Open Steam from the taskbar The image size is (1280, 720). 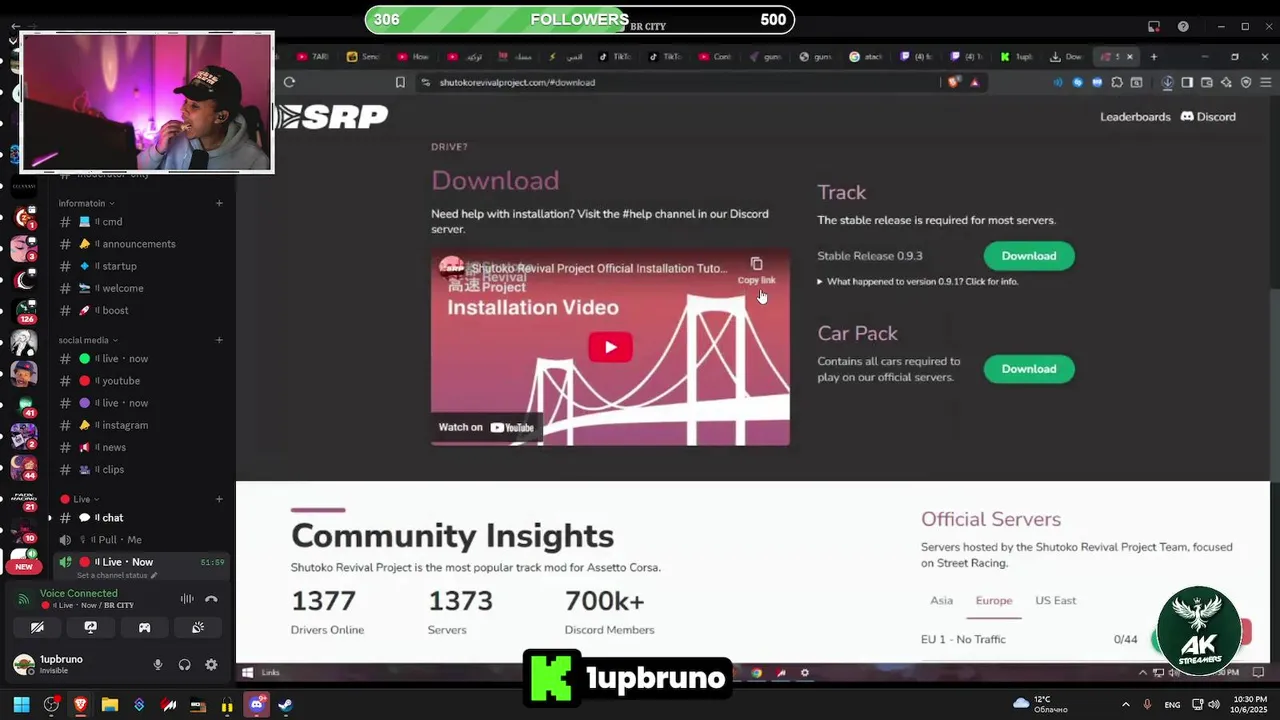pyautogui.click(x=286, y=705)
